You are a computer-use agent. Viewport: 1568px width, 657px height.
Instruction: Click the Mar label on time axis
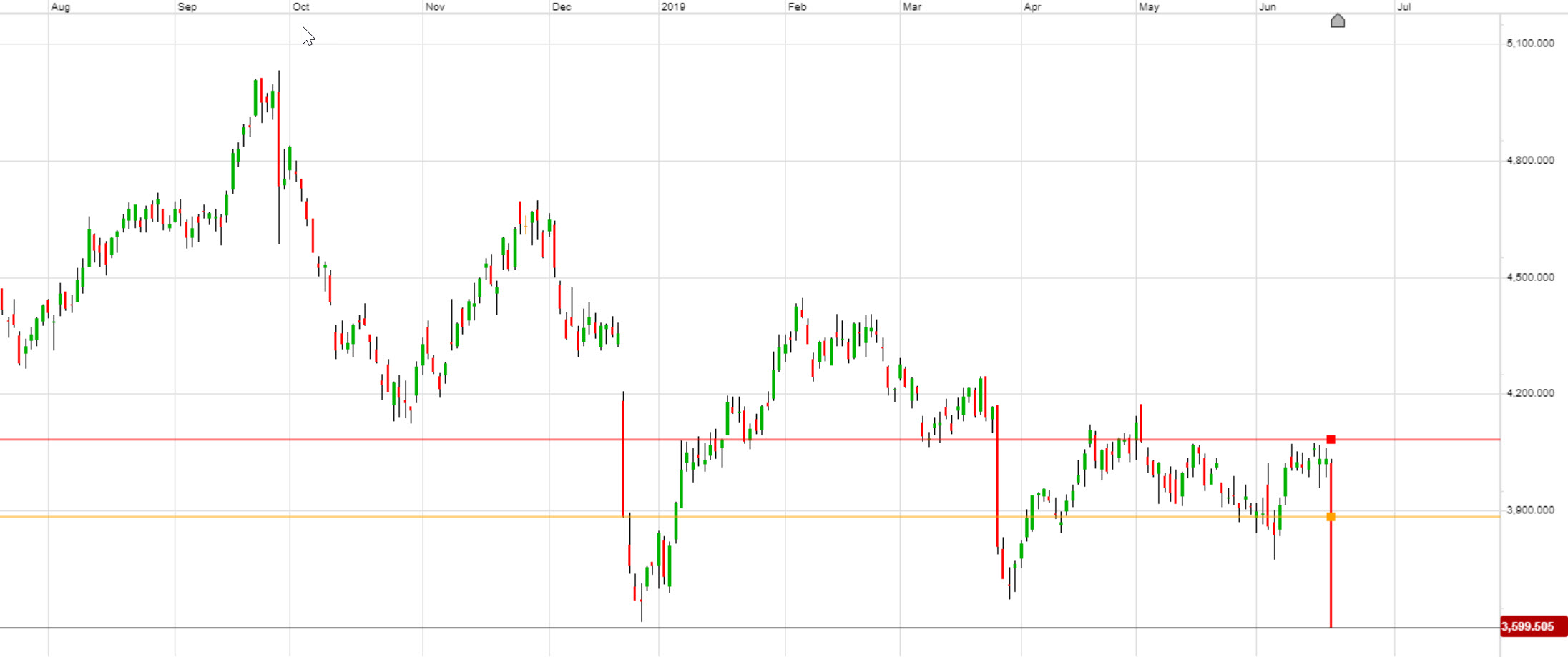click(x=912, y=7)
